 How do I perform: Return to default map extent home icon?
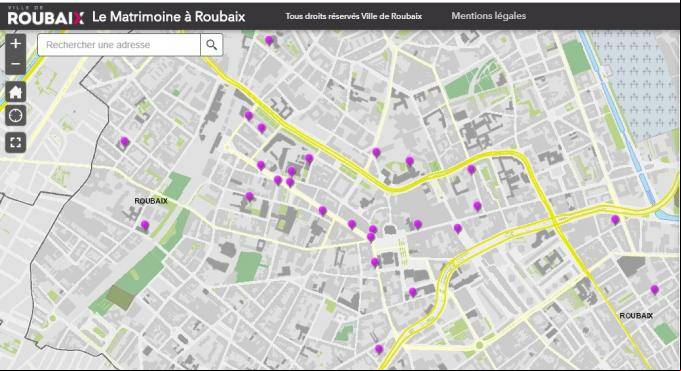click(x=16, y=92)
